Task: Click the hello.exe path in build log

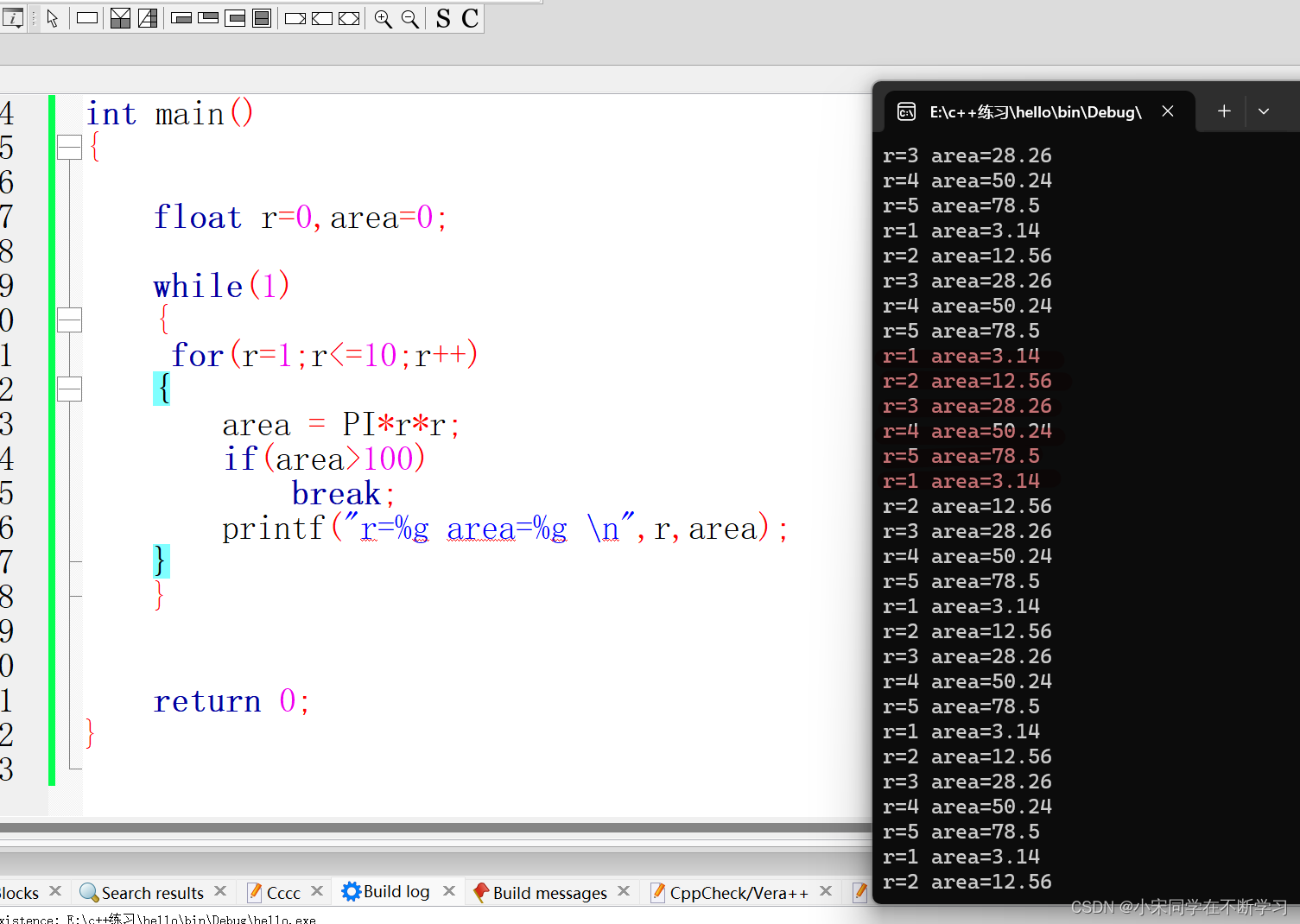Action: tap(192, 920)
